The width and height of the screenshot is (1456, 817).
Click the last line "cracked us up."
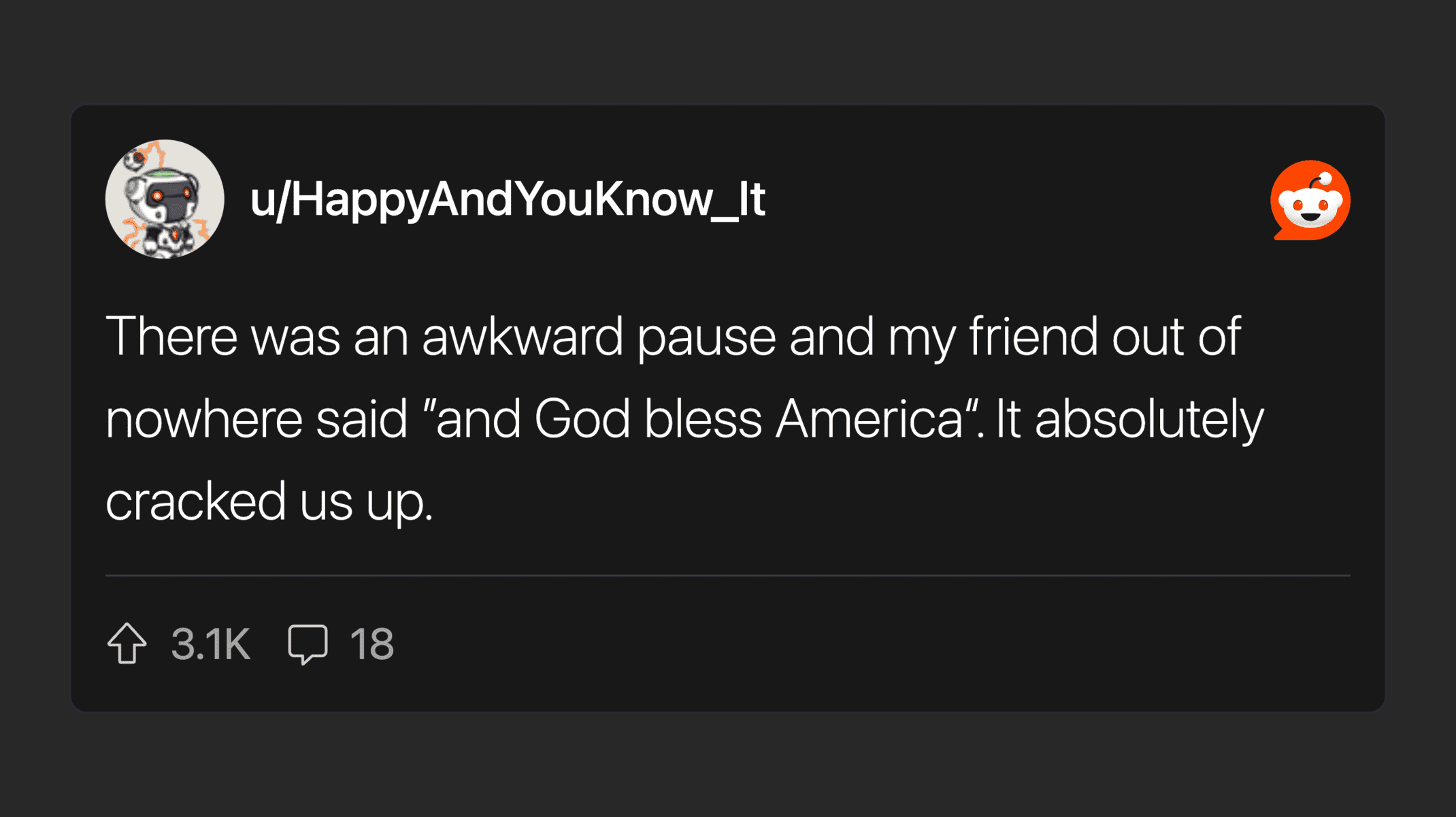coord(269,501)
